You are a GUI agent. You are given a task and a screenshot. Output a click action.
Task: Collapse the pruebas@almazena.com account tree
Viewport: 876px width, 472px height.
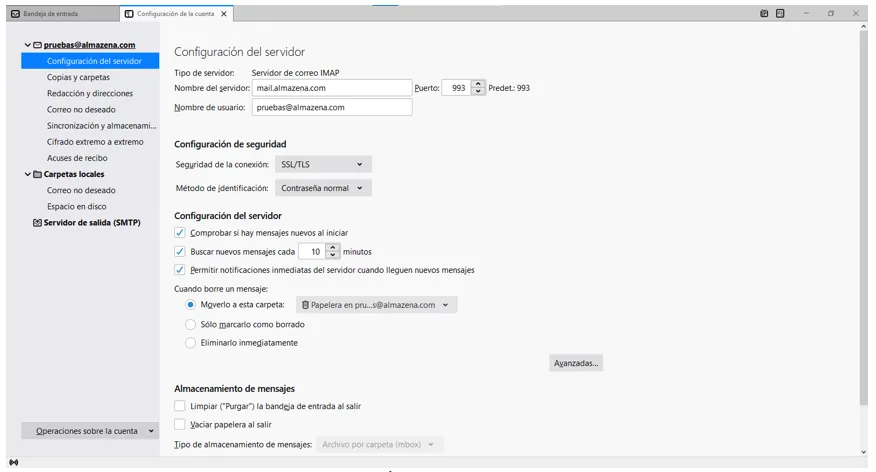[x=27, y=45]
